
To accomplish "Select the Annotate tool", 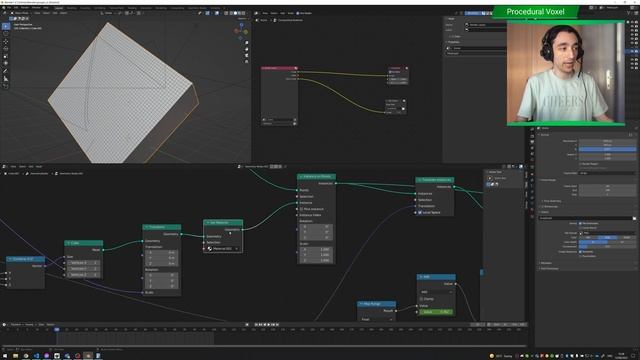I will point(6,71).
